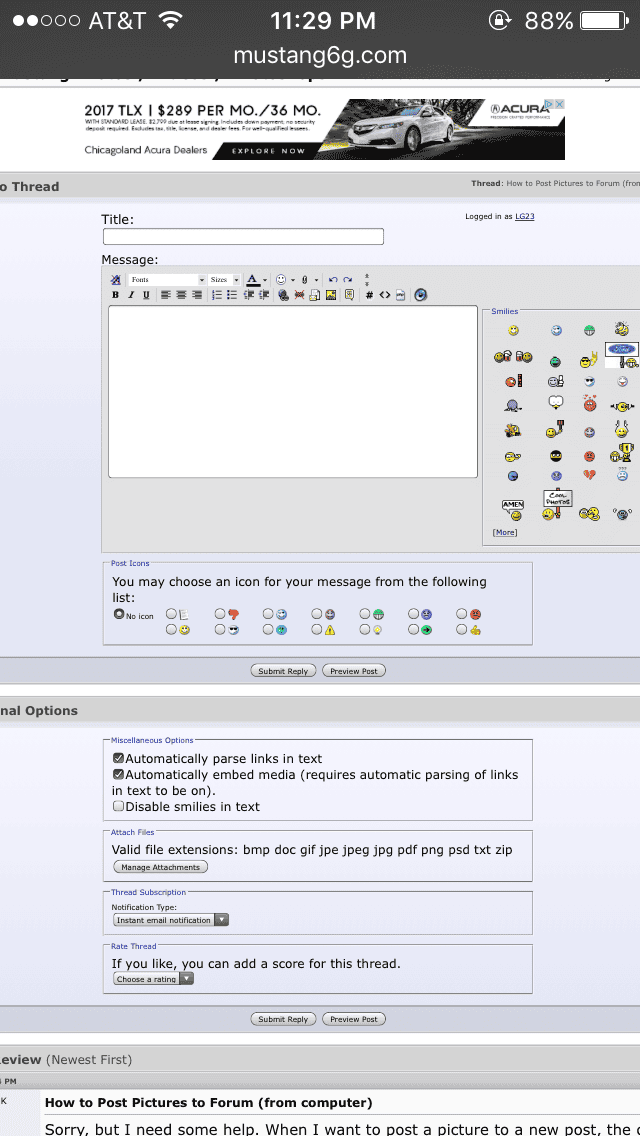Image resolution: width=640 pixels, height=1136 pixels.
Task: Click the Remove Text Formatting icon
Action: 115,280
